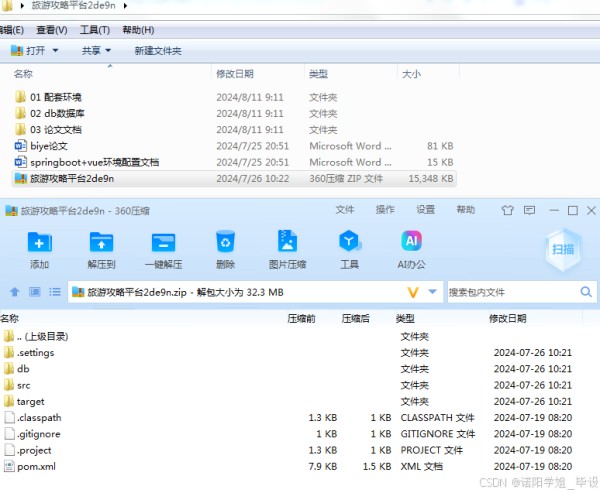Click the 打开 open button in Explorer

coord(28,51)
